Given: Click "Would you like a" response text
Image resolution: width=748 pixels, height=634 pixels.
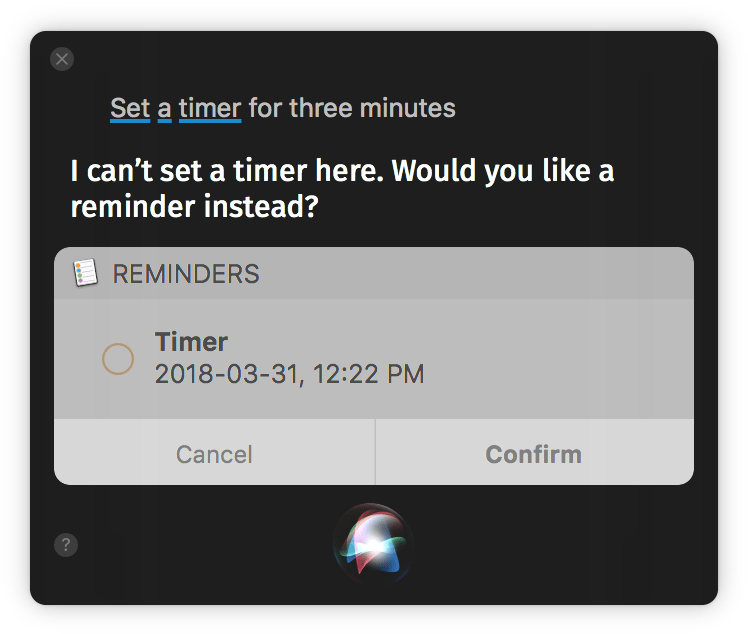Looking at the screenshot, I should pos(503,171).
